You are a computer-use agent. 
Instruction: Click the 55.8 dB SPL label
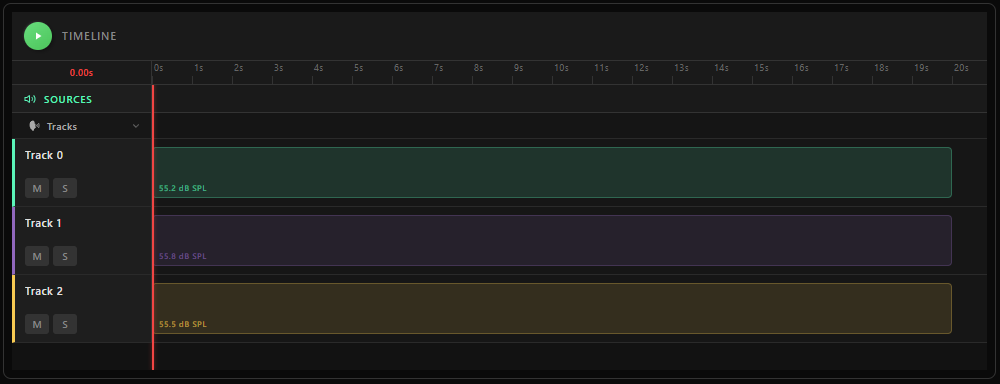pos(182,256)
